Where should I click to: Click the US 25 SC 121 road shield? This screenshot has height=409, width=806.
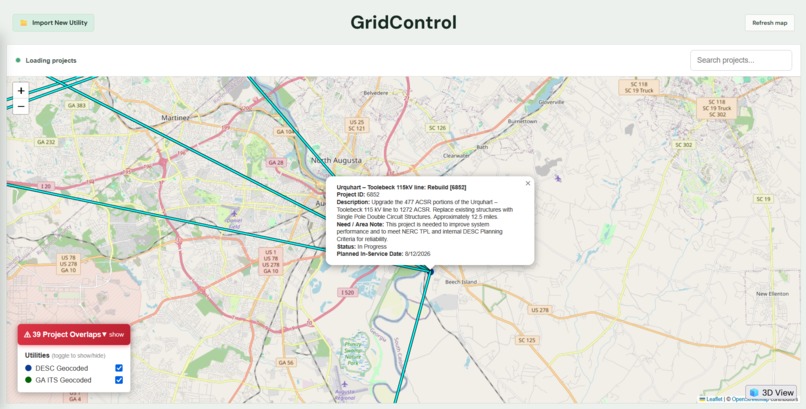356,125
